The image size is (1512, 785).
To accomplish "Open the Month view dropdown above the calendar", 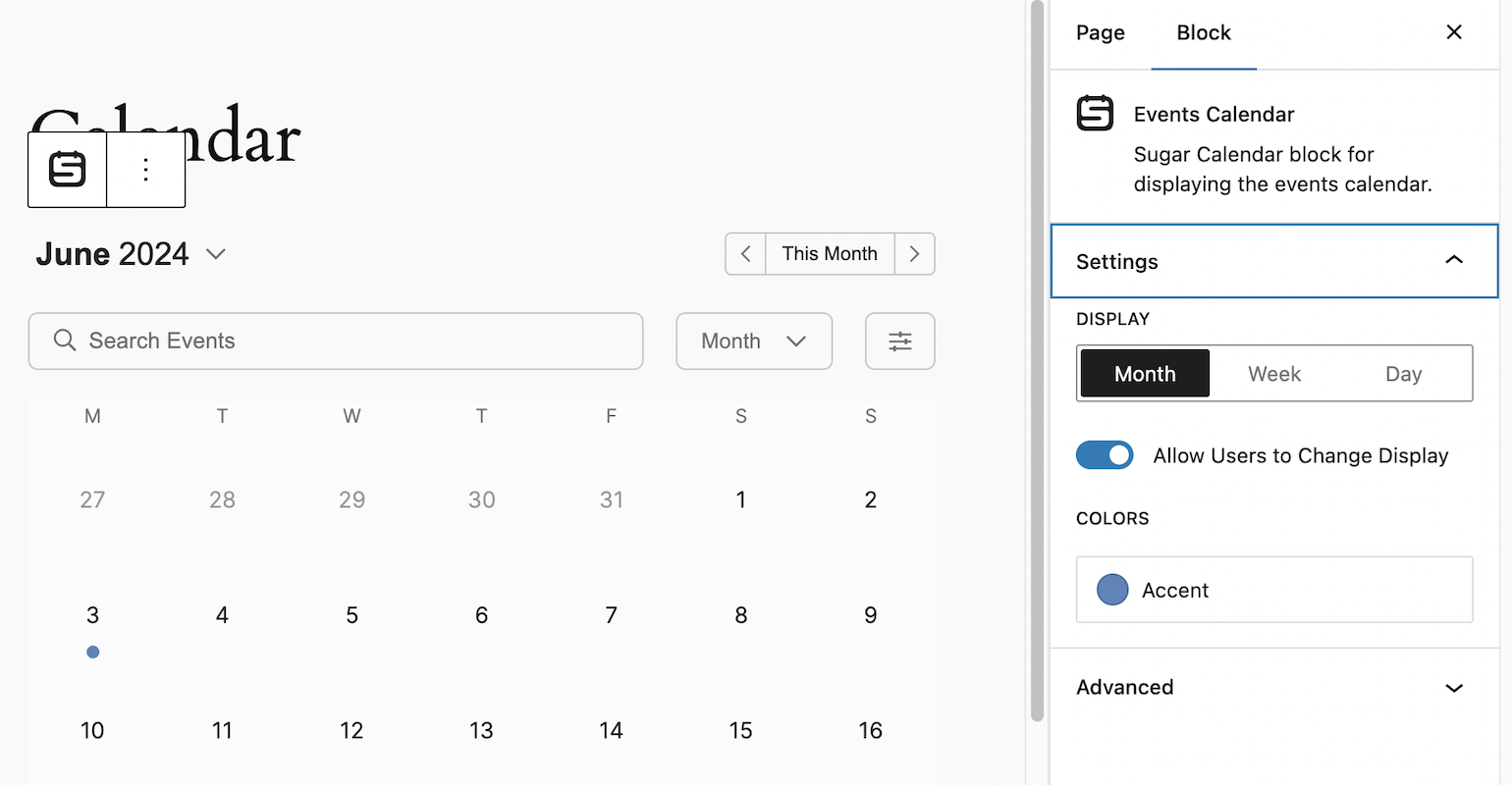I will tap(754, 340).
